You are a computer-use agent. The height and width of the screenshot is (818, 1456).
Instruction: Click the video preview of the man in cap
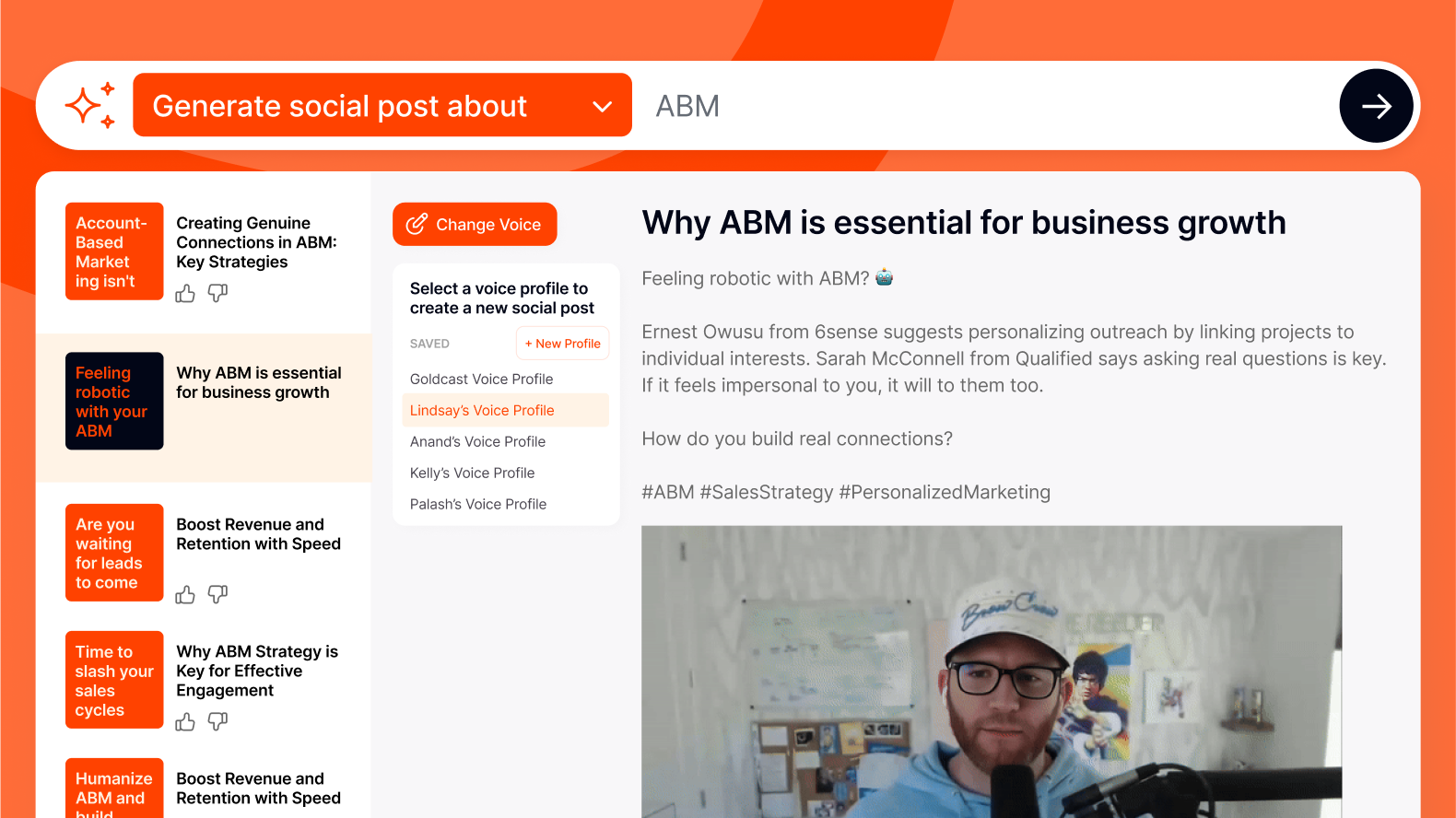991,672
